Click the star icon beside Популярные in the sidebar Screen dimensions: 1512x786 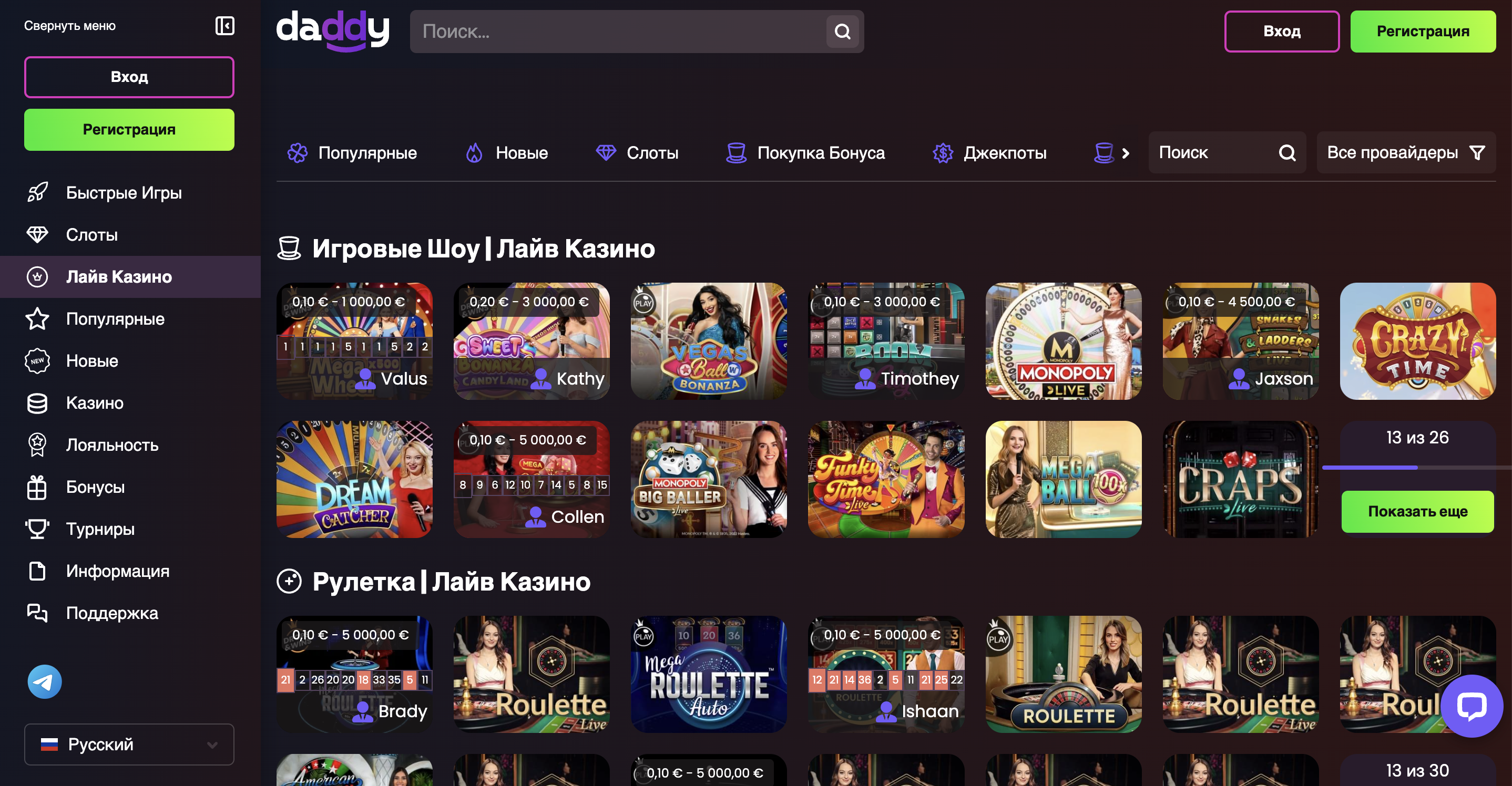coord(37,318)
